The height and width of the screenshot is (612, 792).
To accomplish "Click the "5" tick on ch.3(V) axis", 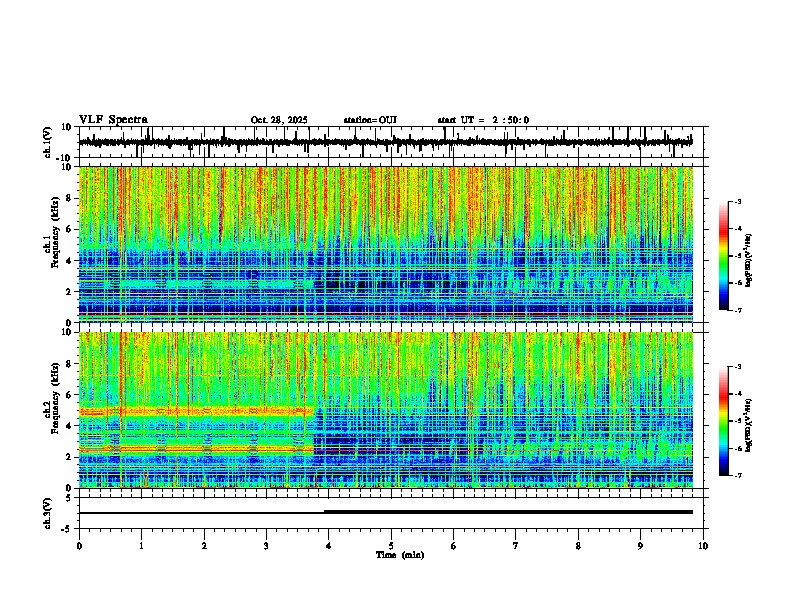I will pyautogui.click(x=70, y=498).
